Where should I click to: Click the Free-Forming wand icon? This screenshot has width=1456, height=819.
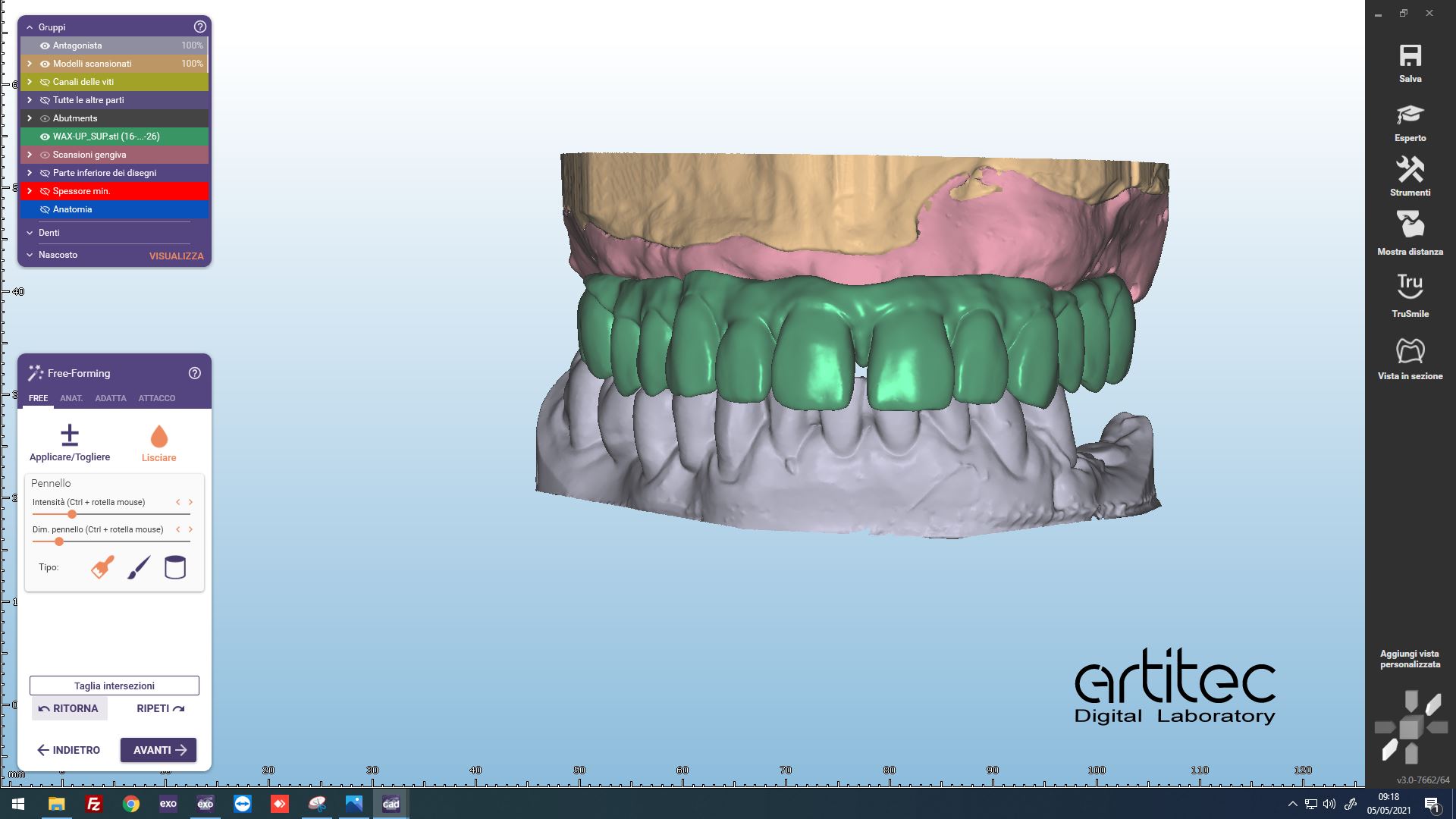pos(36,372)
